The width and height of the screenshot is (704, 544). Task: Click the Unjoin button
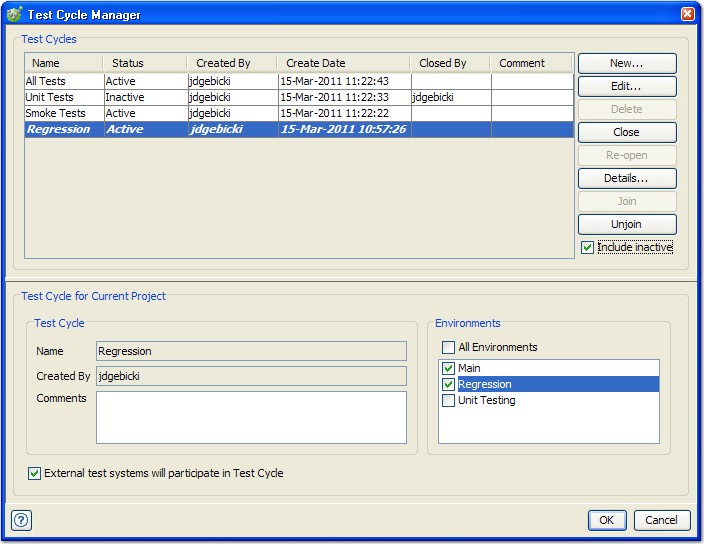click(626, 224)
